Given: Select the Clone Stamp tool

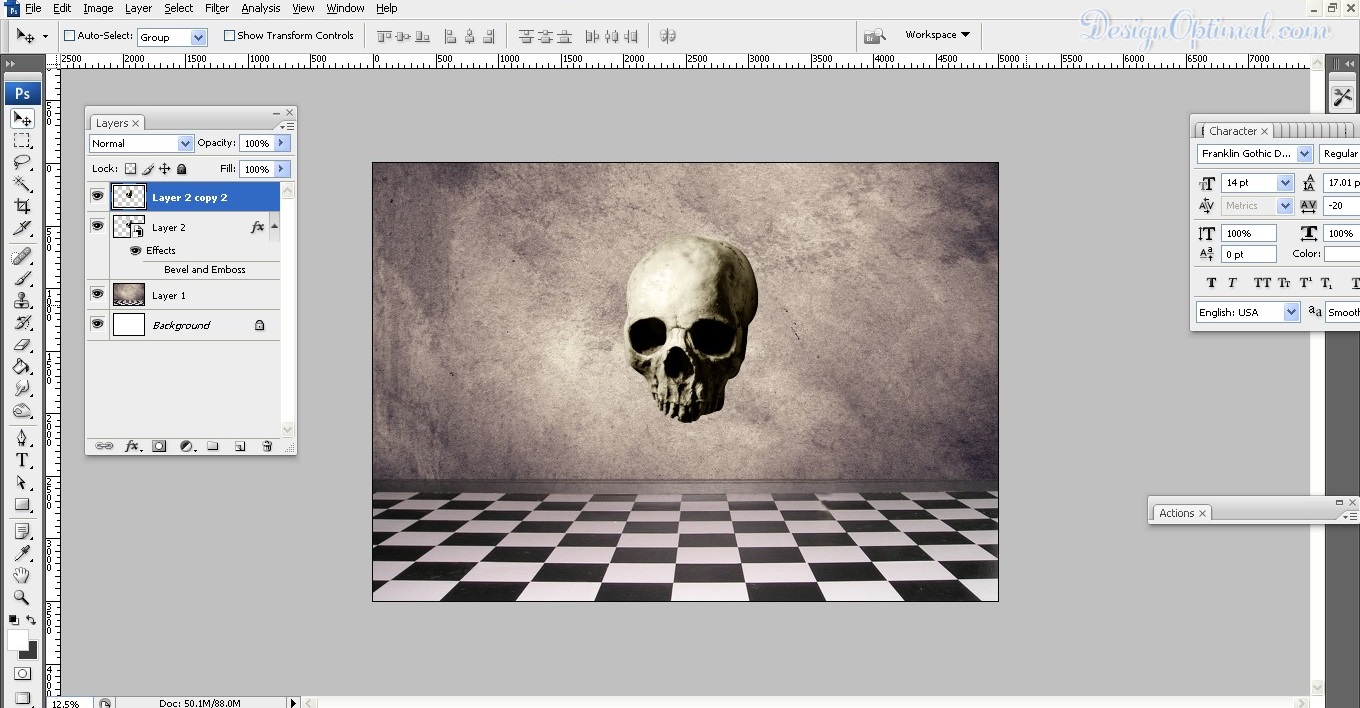Looking at the screenshot, I should (x=22, y=301).
